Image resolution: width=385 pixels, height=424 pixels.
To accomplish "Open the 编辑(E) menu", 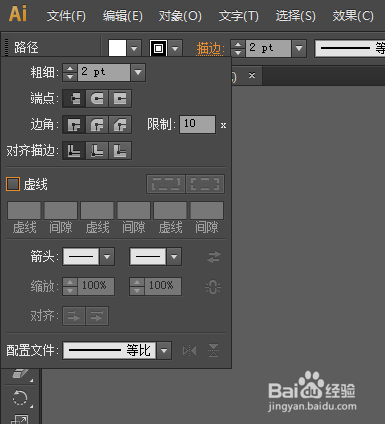I will (123, 16).
